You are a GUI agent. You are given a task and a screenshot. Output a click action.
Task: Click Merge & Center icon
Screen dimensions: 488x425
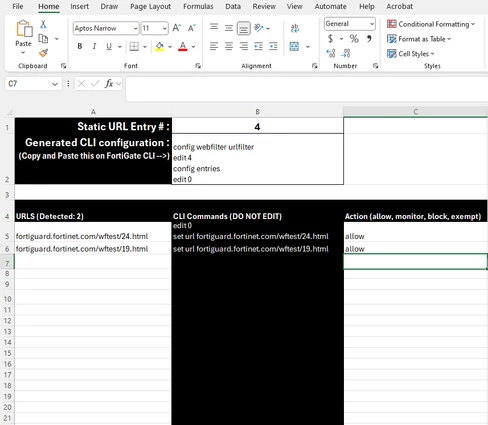[294, 46]
